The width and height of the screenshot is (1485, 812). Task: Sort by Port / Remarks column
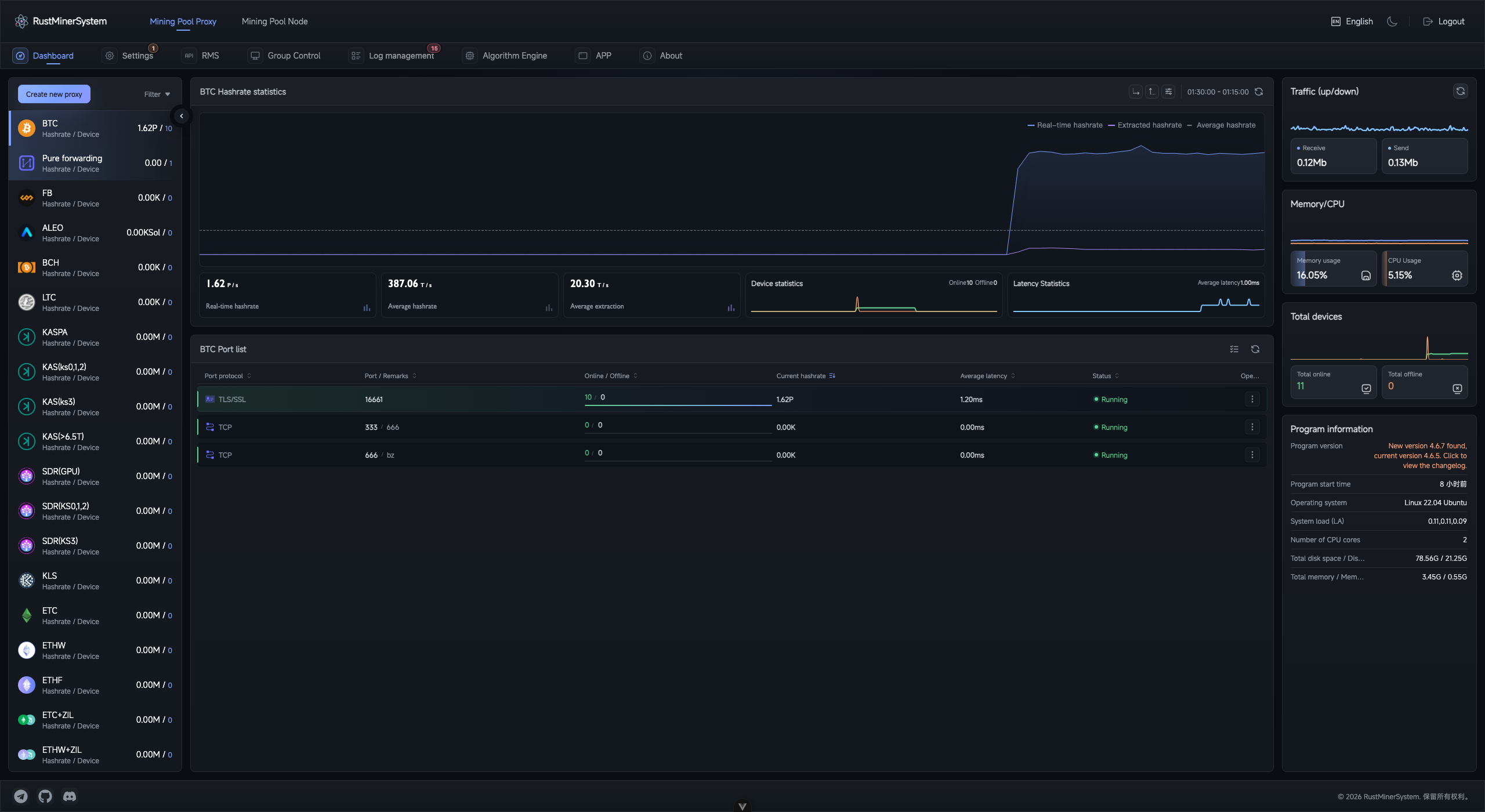point(390,376)
